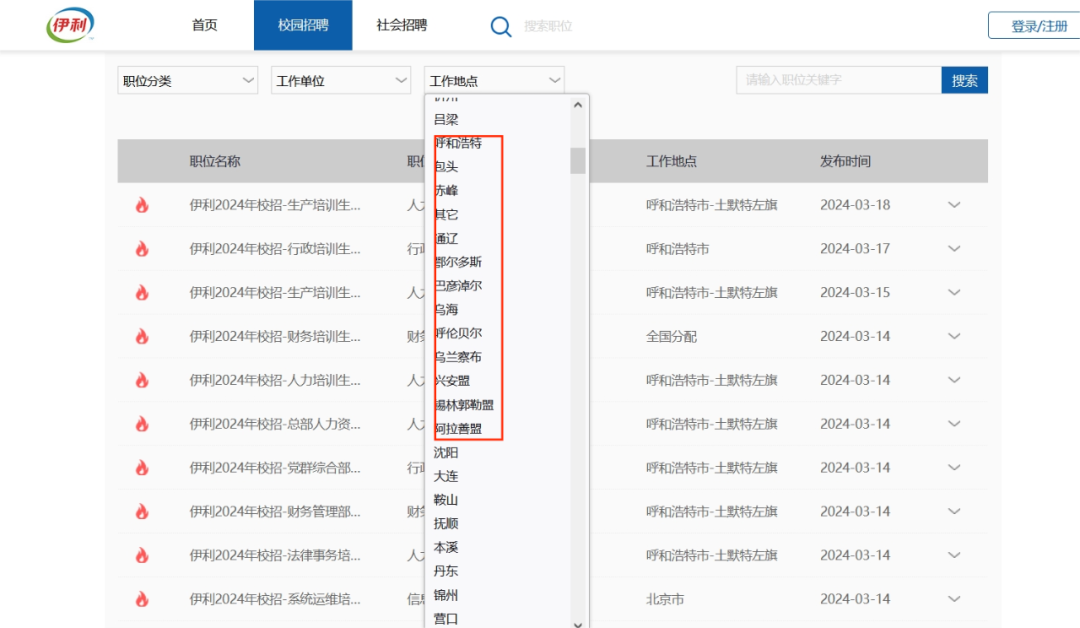Click flame icon beside 人力培训生 job
Screen dimensions: 1080x628
tap(142, 380)
